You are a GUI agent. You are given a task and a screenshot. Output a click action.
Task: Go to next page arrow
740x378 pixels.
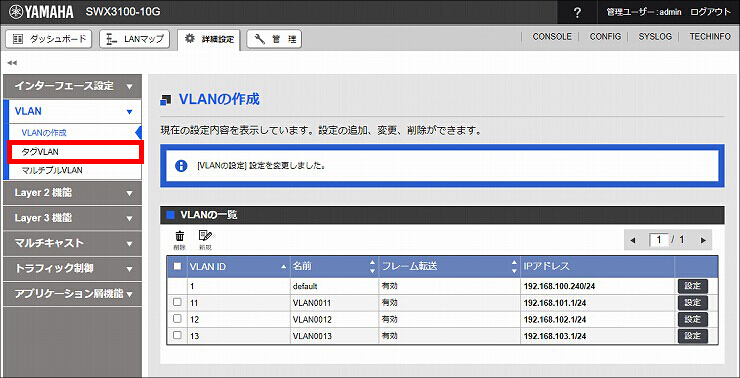pos(703,240)
